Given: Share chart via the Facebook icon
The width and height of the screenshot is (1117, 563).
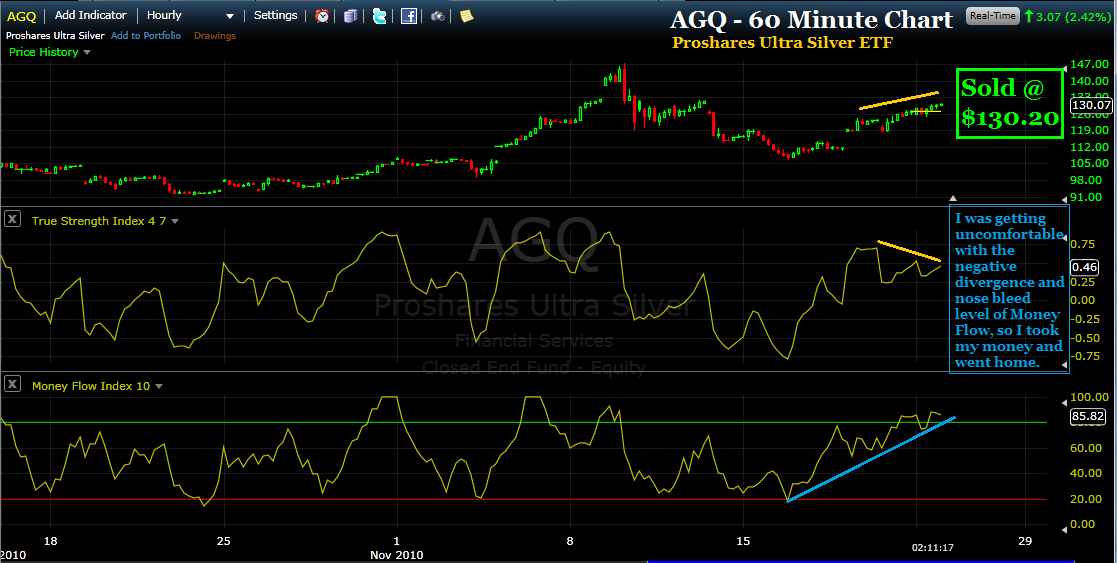Looking at the screenshot, I should [409, 16].
